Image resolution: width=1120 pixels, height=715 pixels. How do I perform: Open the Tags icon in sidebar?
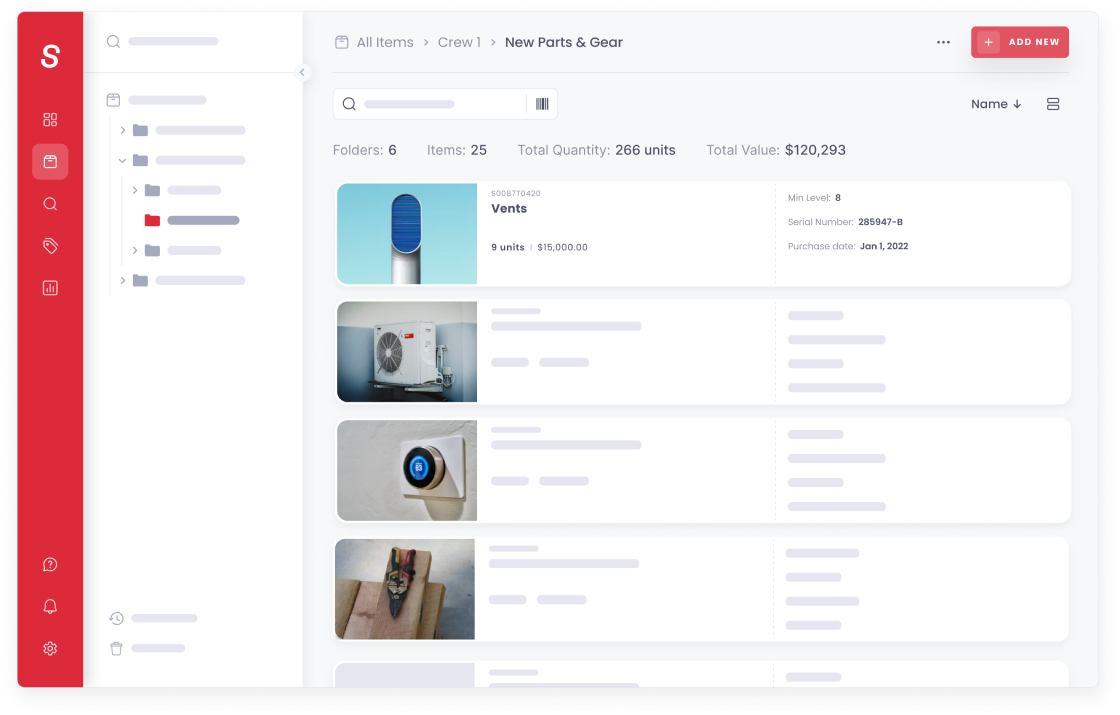[50, 245]
